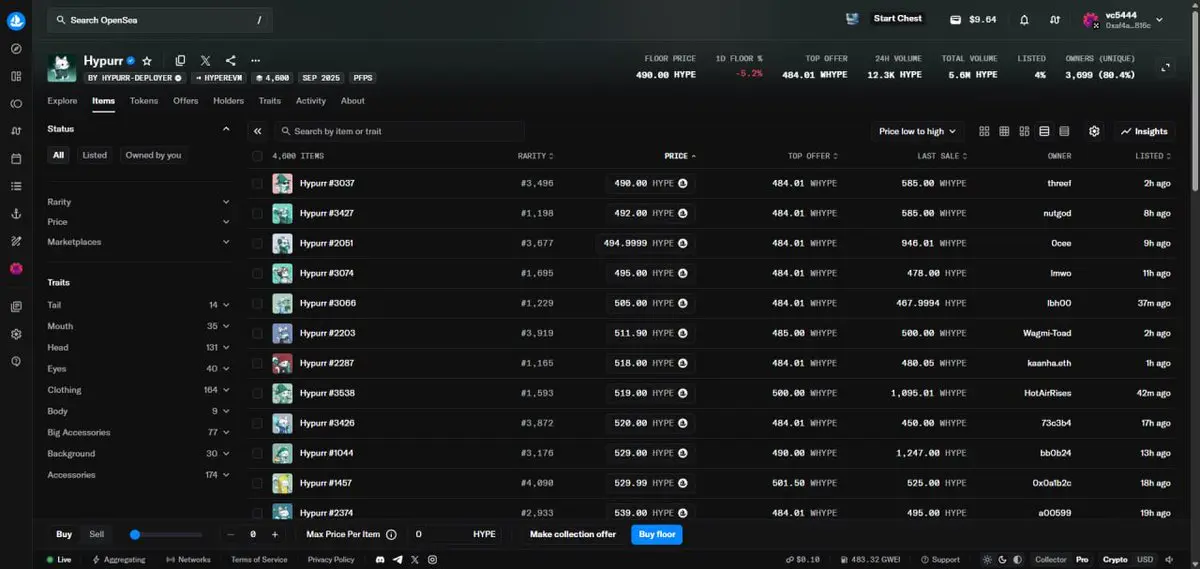Expand the Tail trait filter
The image size is (1200, 569).
point(139,305)
